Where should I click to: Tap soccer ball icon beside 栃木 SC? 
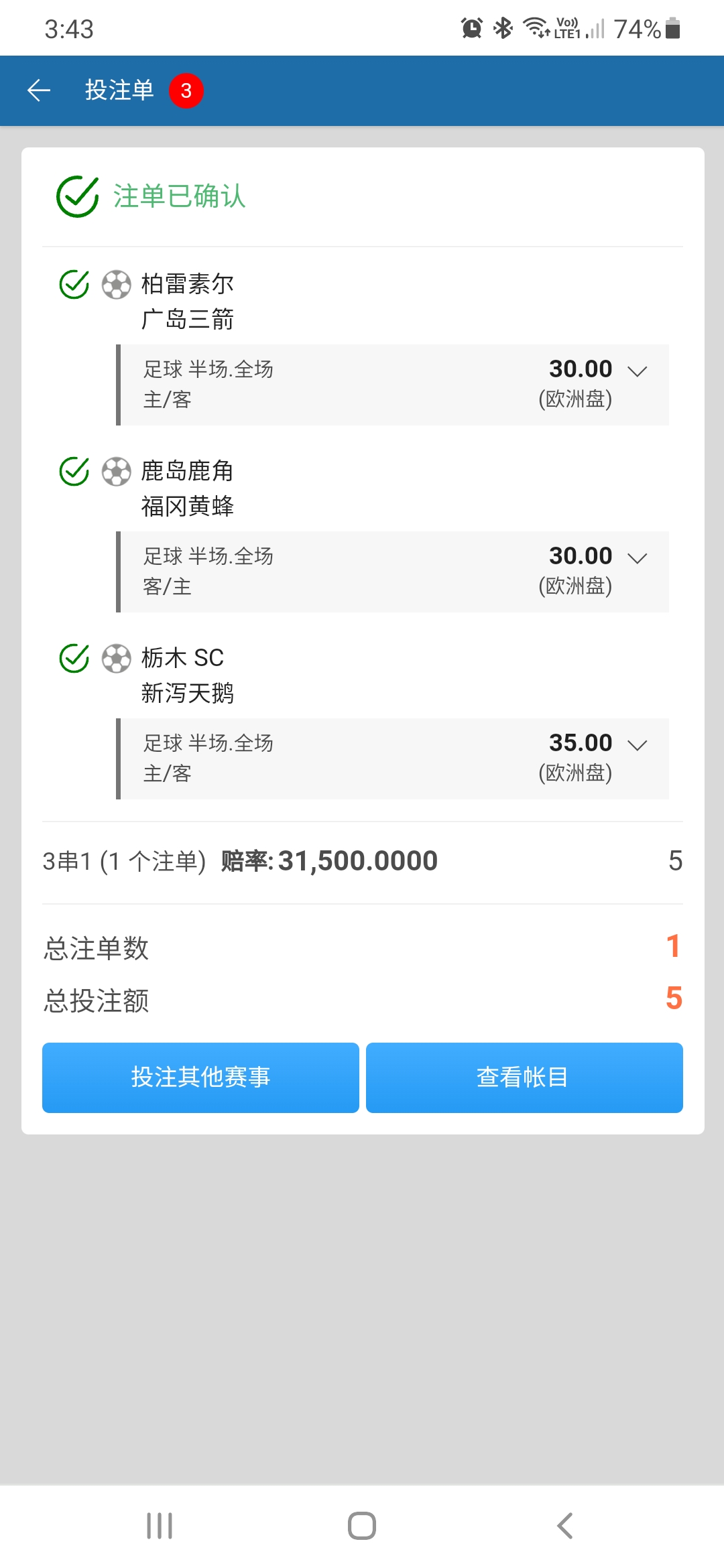(x=116, y=658)
